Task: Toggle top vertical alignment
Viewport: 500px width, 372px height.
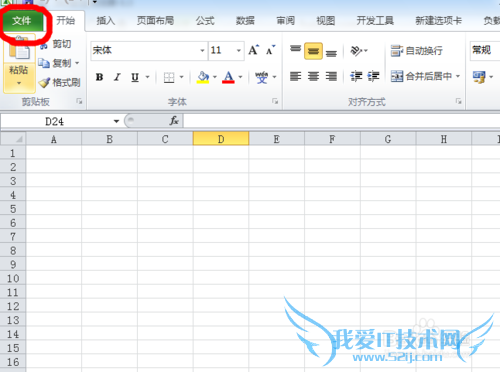Action: [295, 50]
